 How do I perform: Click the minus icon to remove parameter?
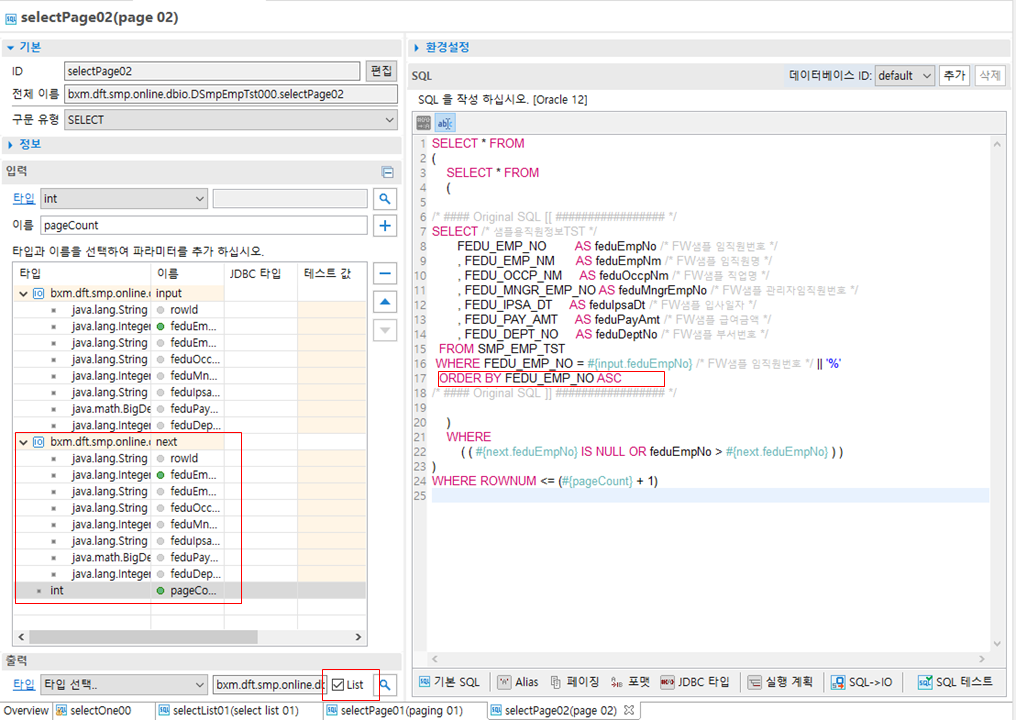pos(385,274)
